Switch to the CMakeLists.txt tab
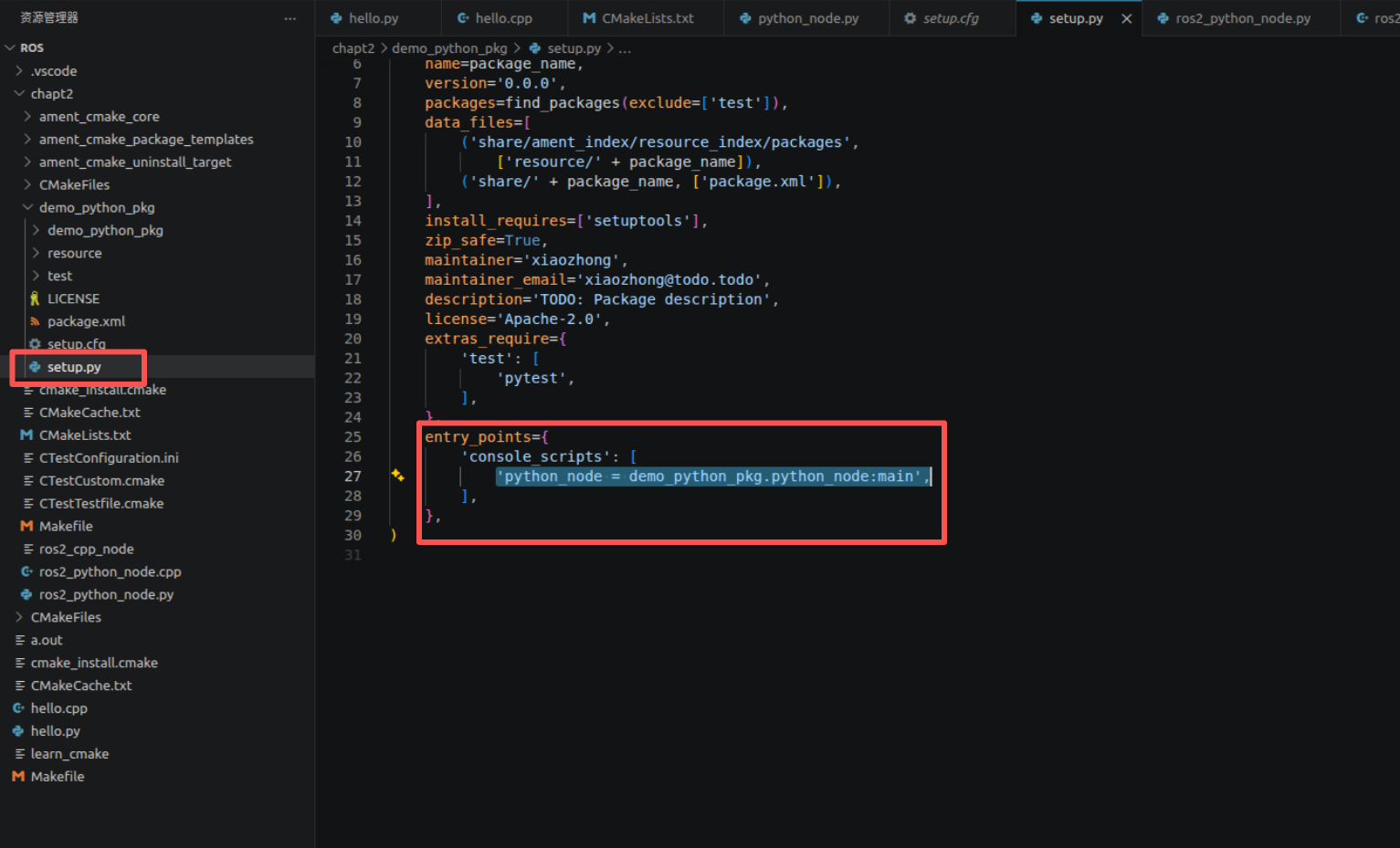 tap(647, 18)
